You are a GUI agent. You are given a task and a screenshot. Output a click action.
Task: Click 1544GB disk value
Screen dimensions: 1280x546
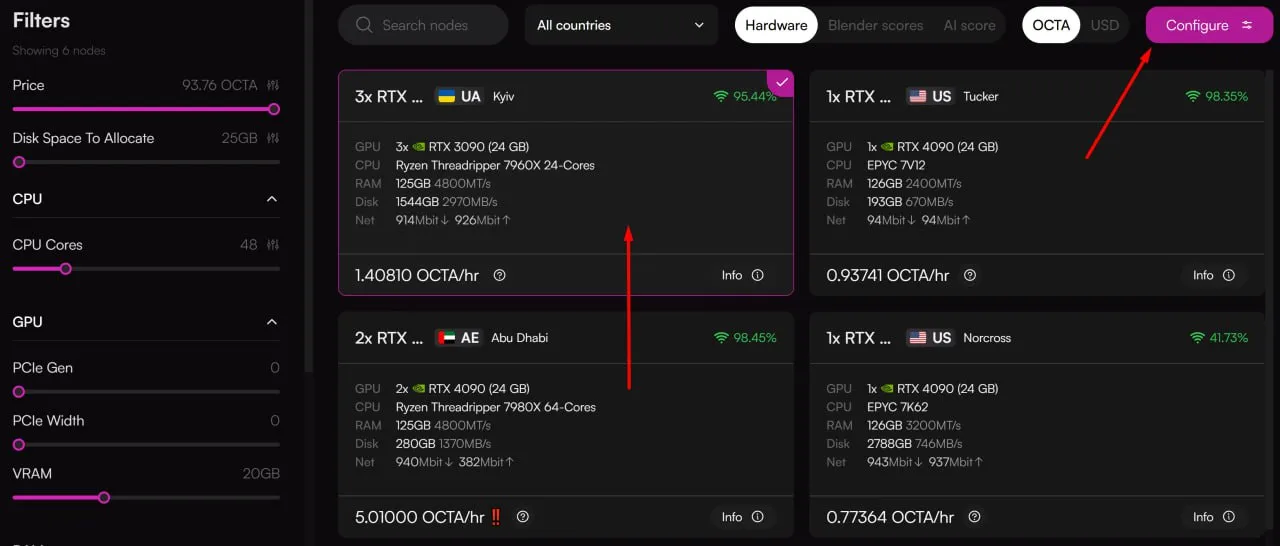click(417, 202)
